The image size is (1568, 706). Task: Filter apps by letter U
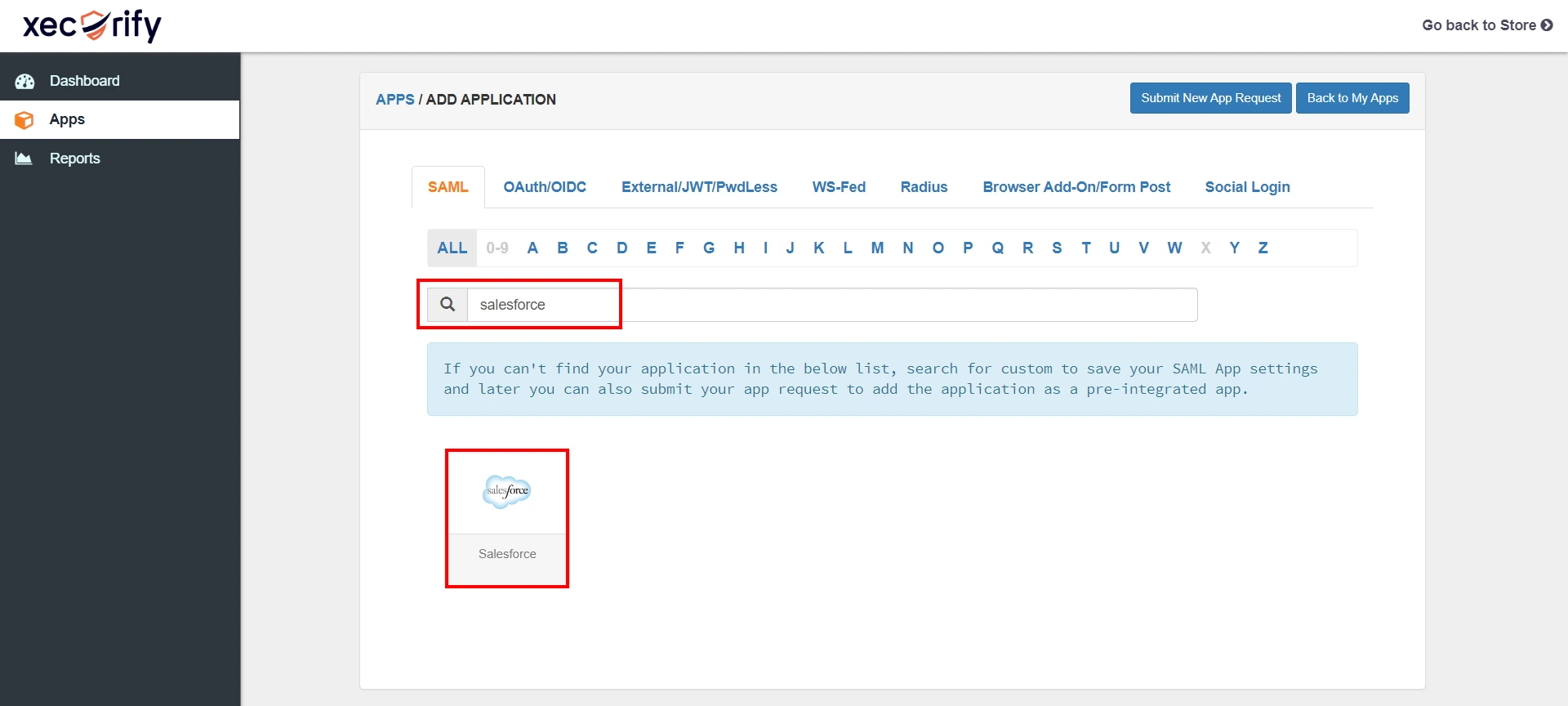(x=1115, y=248)
